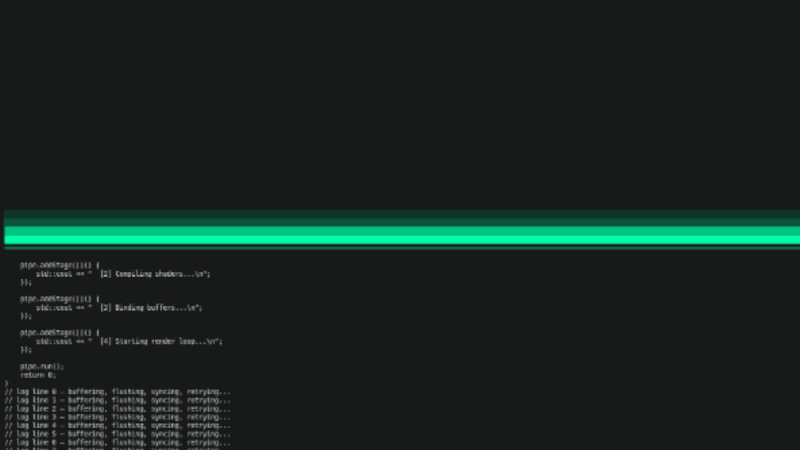Image resolution: width=800 pixels, height=450 pixels.
Task: Click the pipe.run(); code line
Action: click(x=42, y=366)
